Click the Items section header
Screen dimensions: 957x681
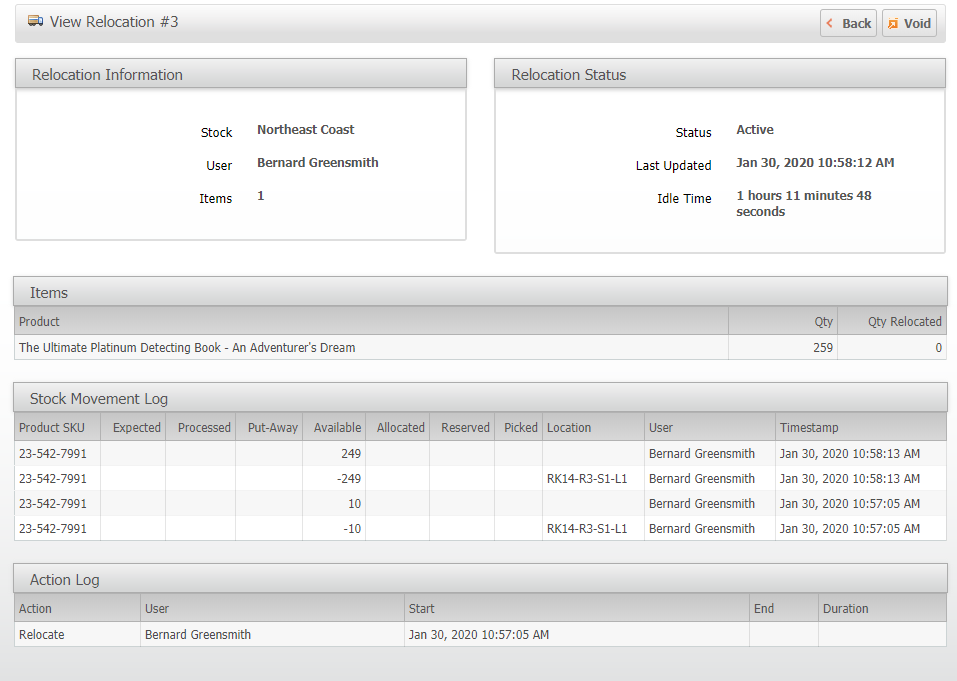point(480,292)
